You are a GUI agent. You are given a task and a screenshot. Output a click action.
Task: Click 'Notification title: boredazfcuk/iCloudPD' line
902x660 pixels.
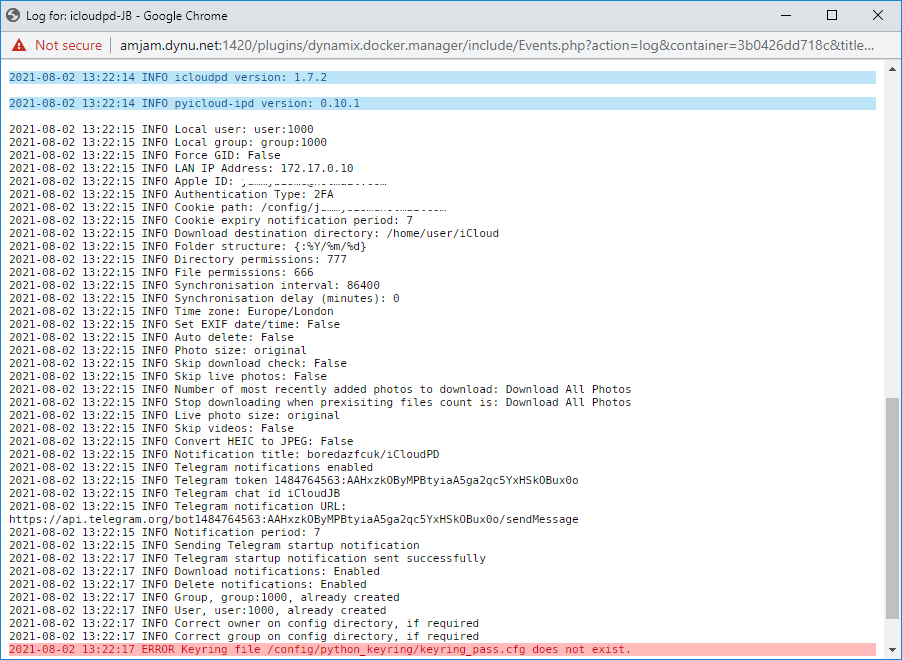coord(224,454)
